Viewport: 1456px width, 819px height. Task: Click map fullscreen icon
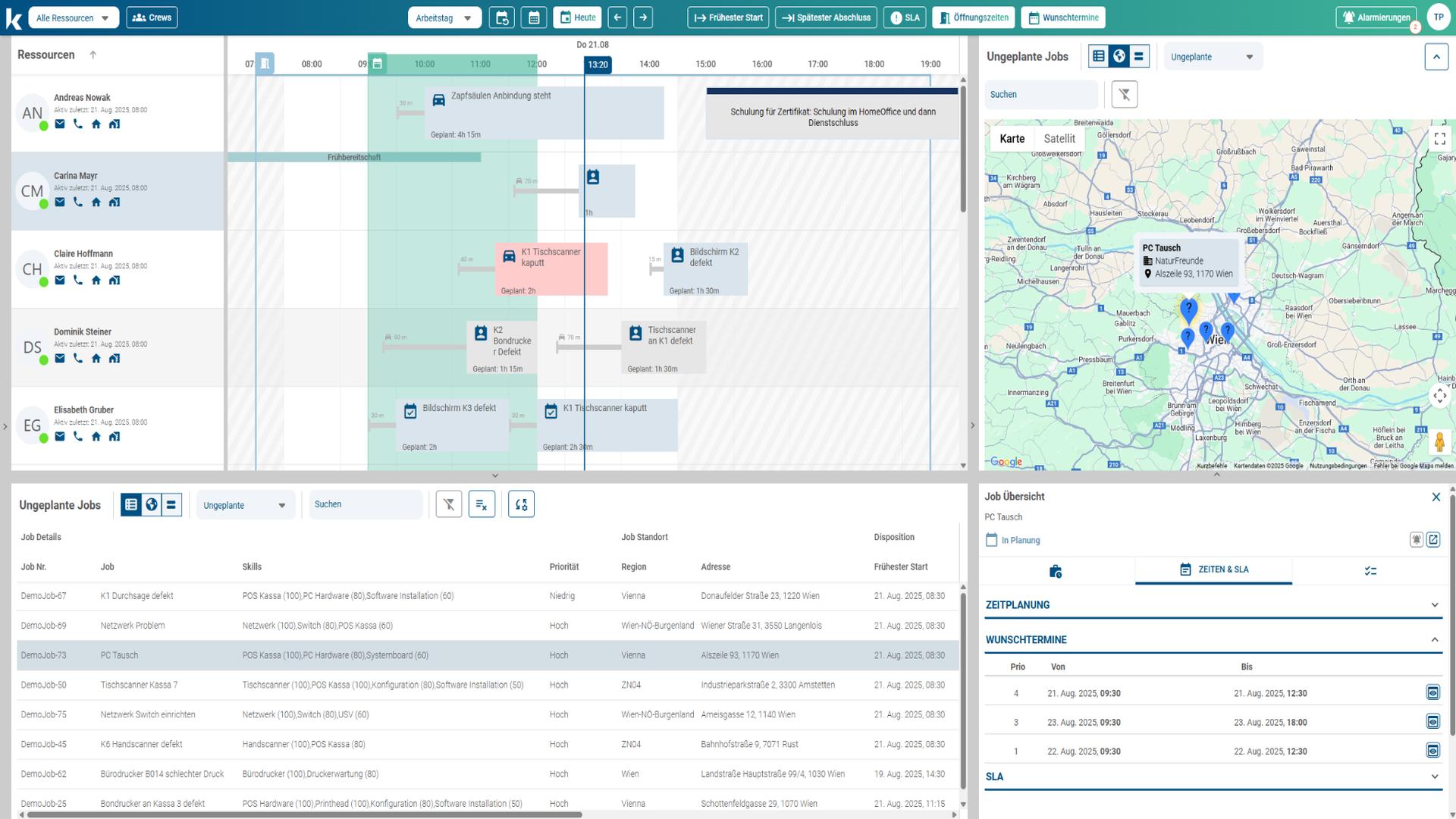click(x=1439, y=139)
